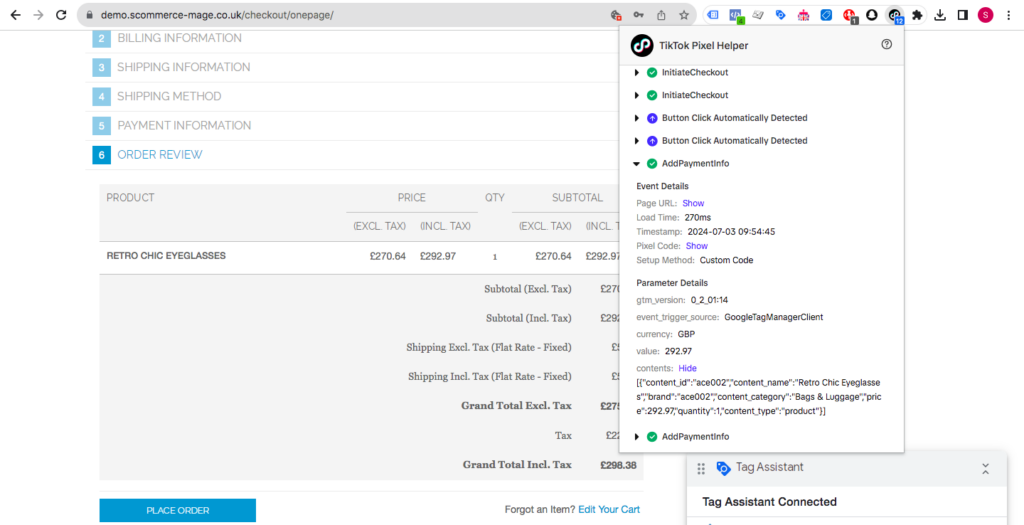Click the share page icon in address bar
This screenshot has height=525, width=1024.
tap(661, 15)
